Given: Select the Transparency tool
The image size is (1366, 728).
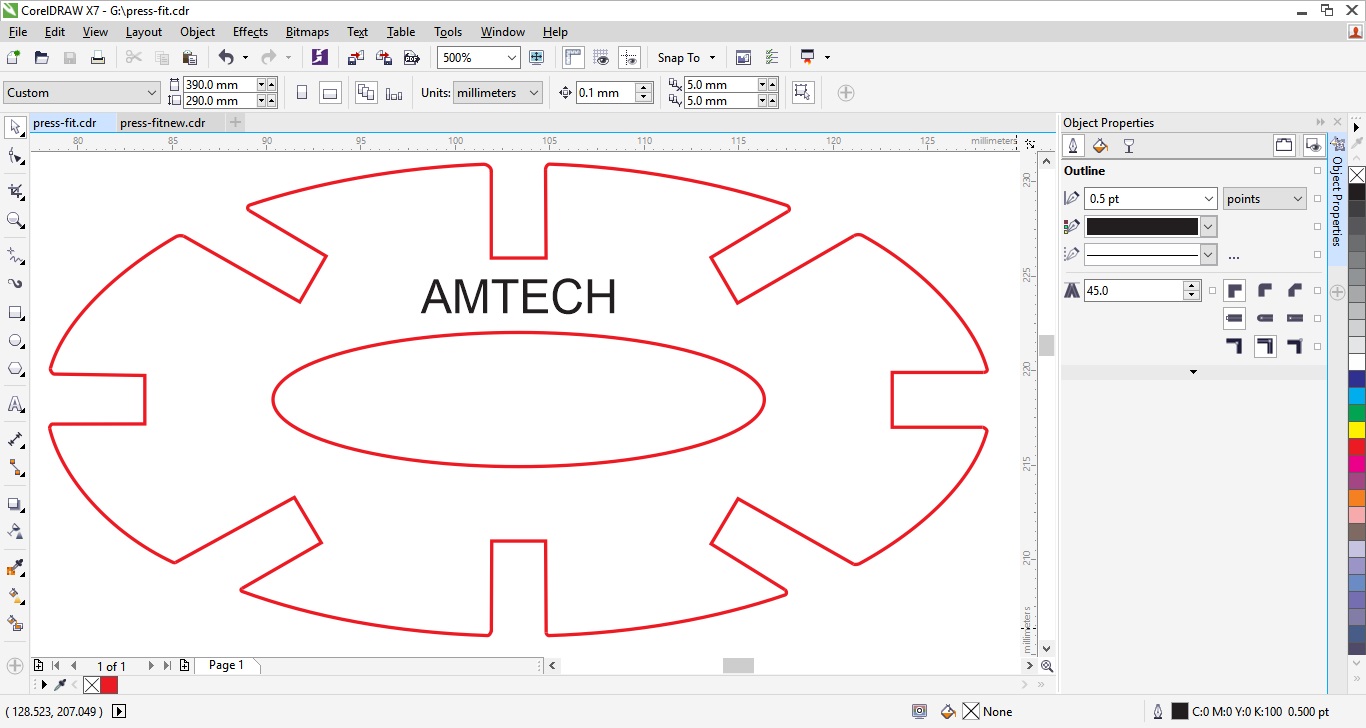Looking at the screenshot, I should coord(16,532).
